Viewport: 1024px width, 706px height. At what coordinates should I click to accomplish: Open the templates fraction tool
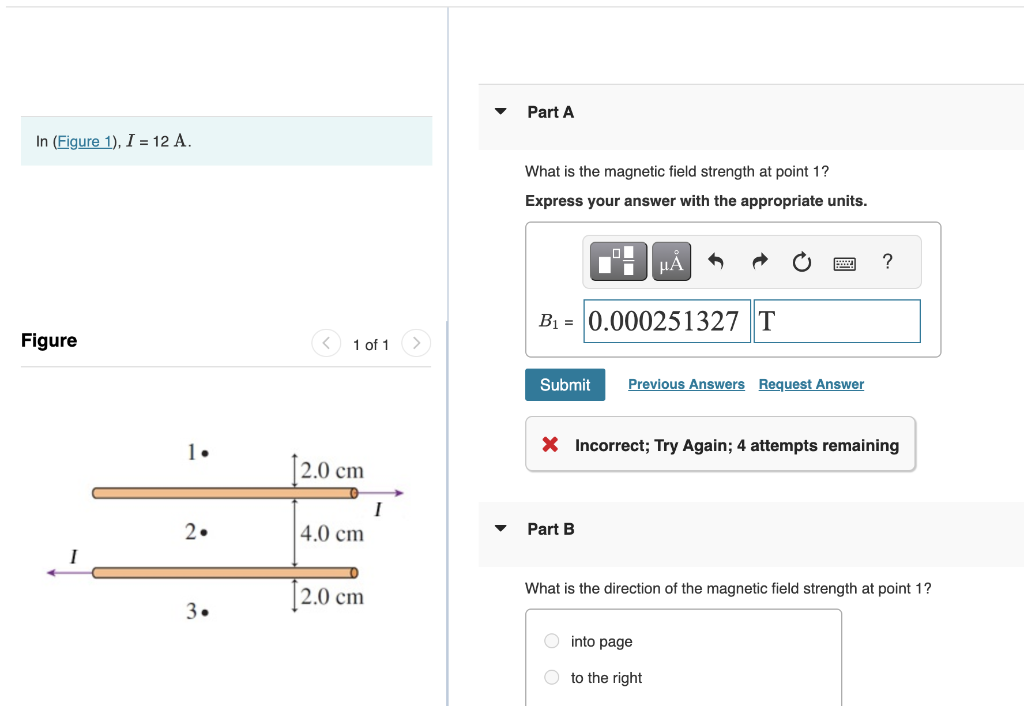click(618, 262)
